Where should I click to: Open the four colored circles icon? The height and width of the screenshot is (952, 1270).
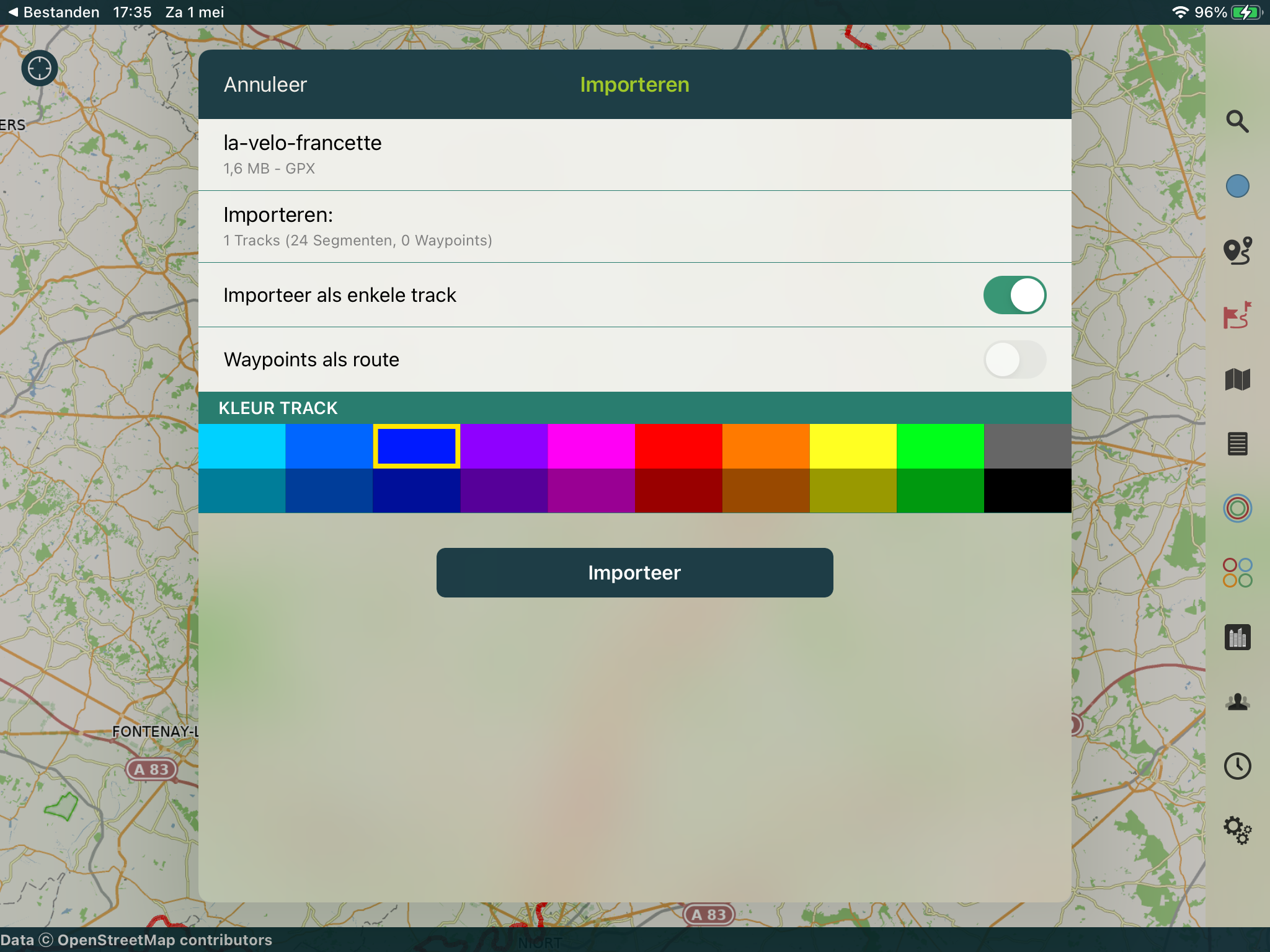(x=1237, y=573)
